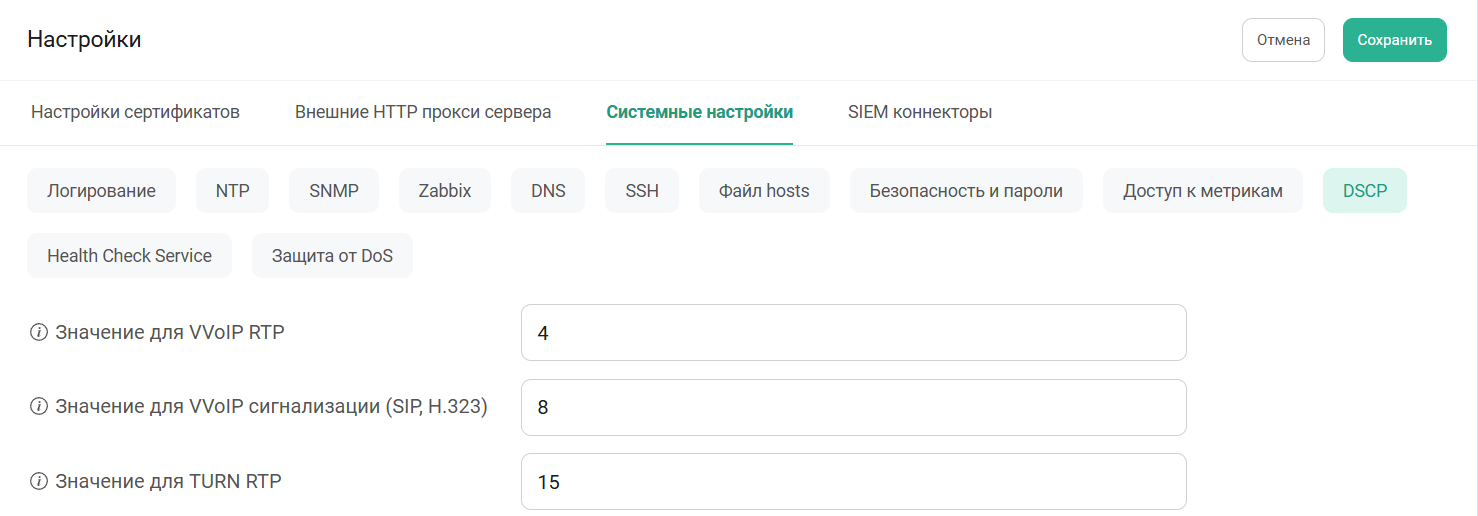The width and height of the screenshot is (1478, 516).
Task: Focus the TURN RTP value input
Action: pyautogui.click(x=853, y=482)
